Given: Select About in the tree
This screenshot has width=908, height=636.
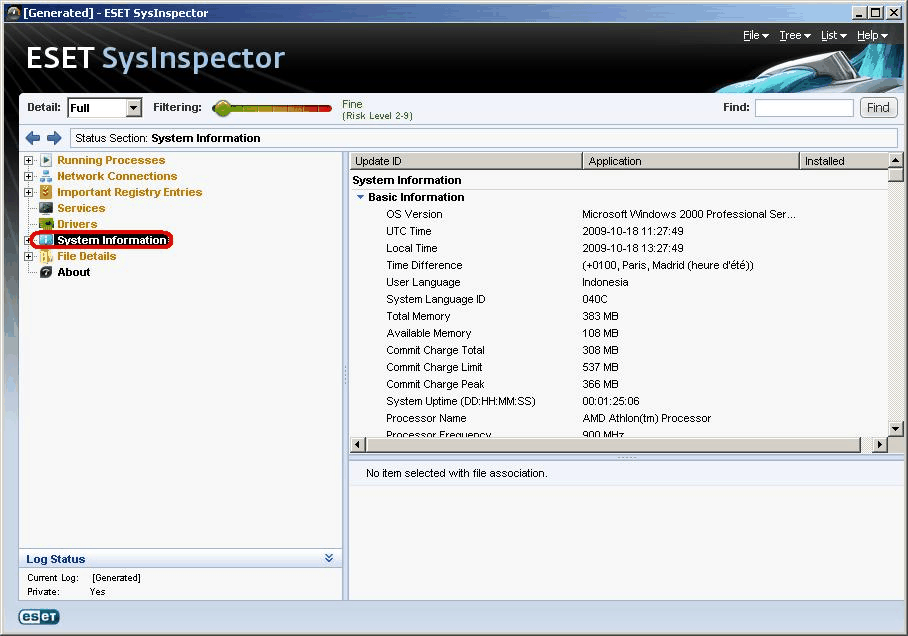Looking at the screenshot, I should click(74, 272).
